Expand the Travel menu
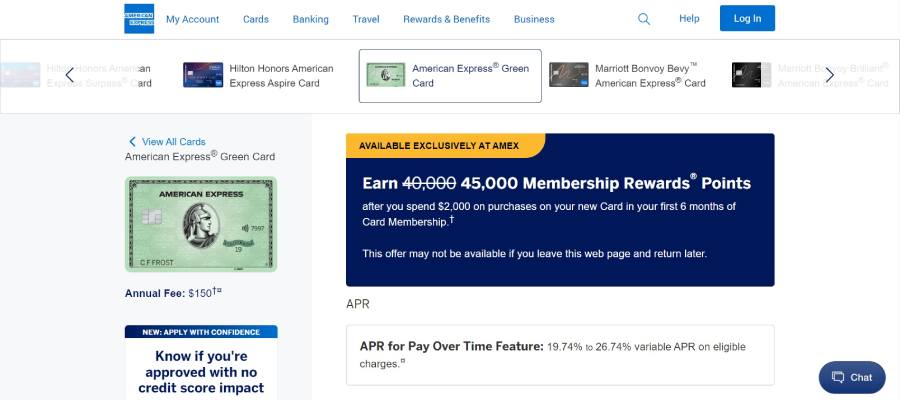 [x=366, y=19]
